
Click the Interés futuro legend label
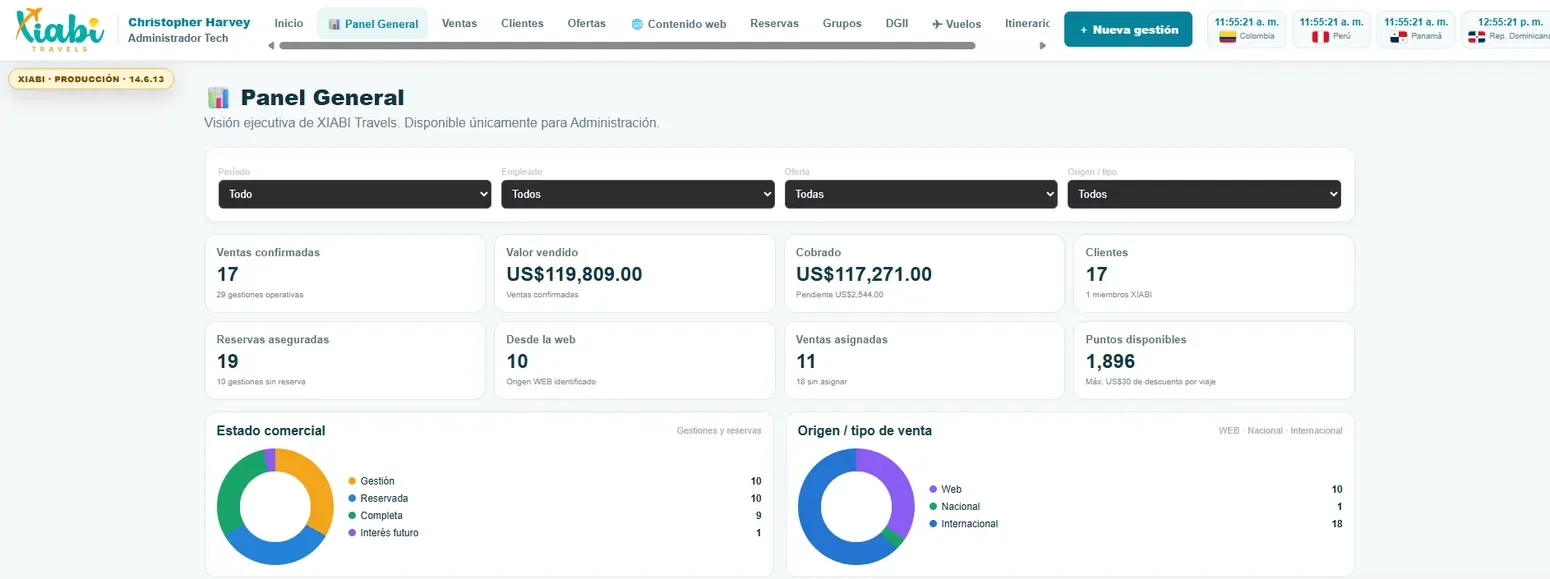point(390,533)
